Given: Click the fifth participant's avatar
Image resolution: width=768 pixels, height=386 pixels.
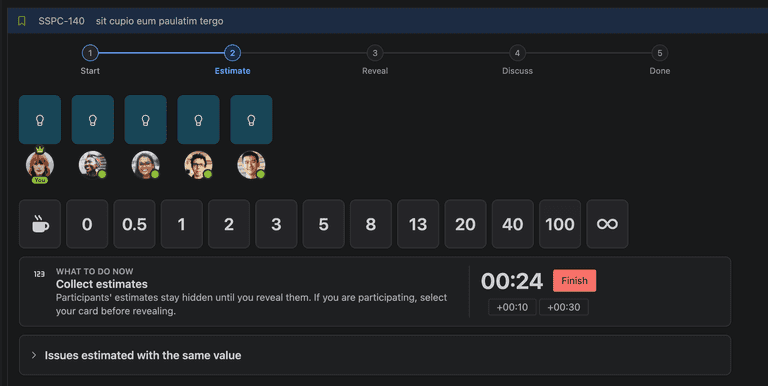Looking at the screenshot, I should click(251, 165).
